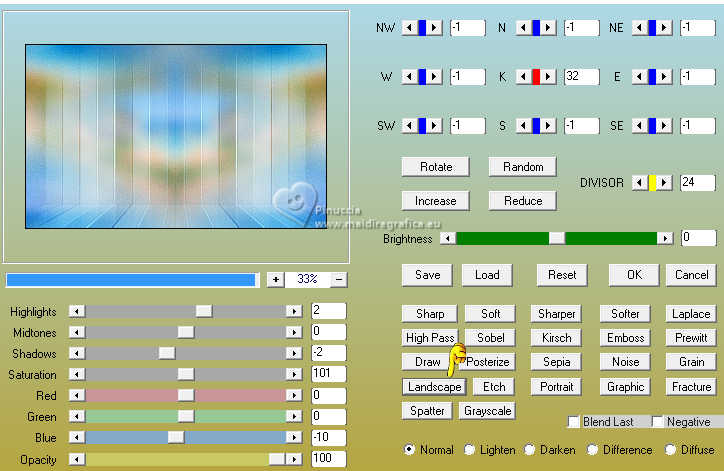This screenshot has height=471, width=724.
Task: Click the NE value left arrow
Action: point(639,28)
